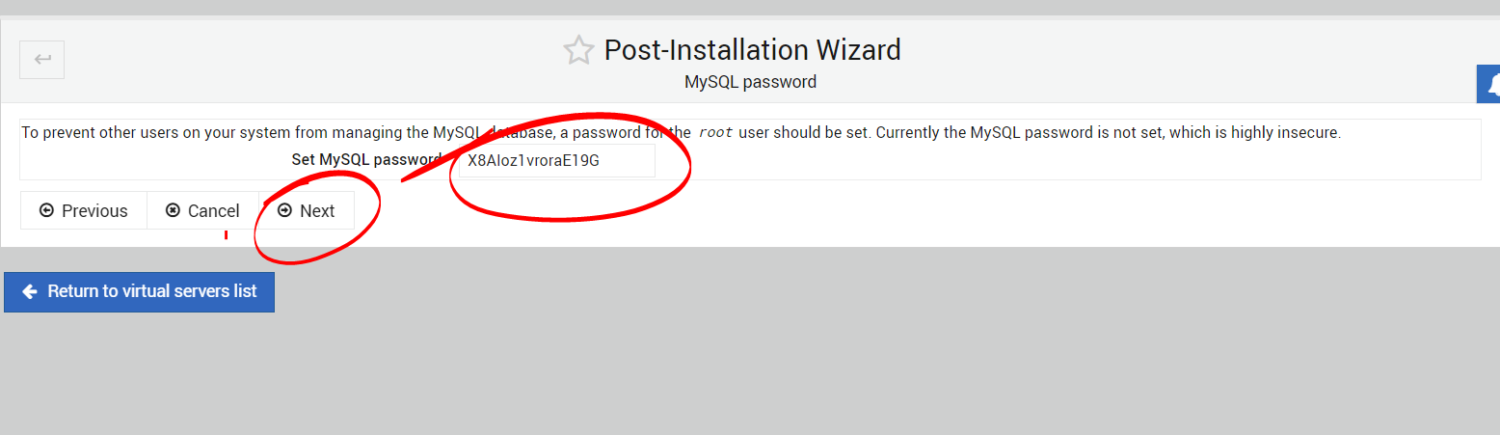Click the MySQL password subtitle
Screen dimensions: 1500x435
tap(750, 82)
